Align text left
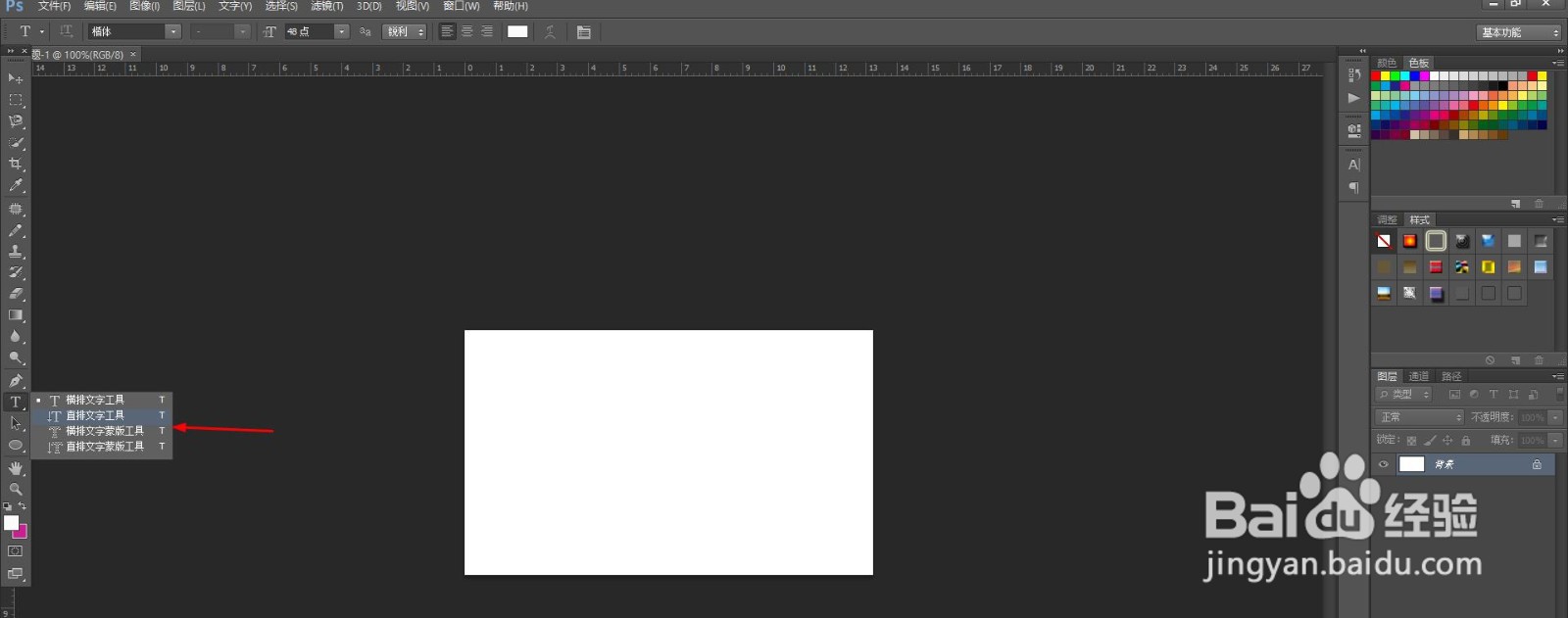The image size is (1568, 618). pos(447,31)
